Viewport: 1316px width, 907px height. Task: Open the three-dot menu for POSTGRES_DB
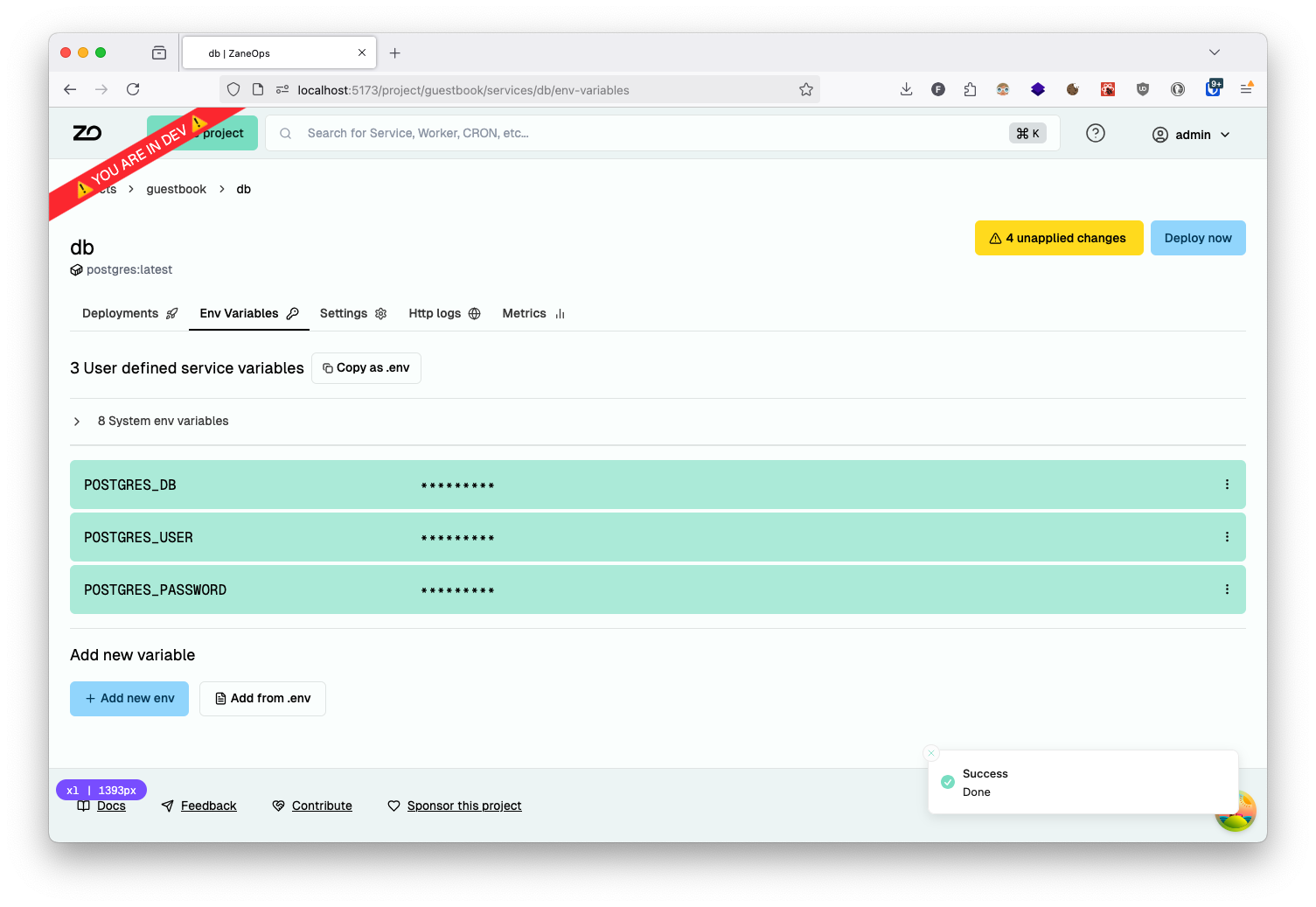(1227, 485)
